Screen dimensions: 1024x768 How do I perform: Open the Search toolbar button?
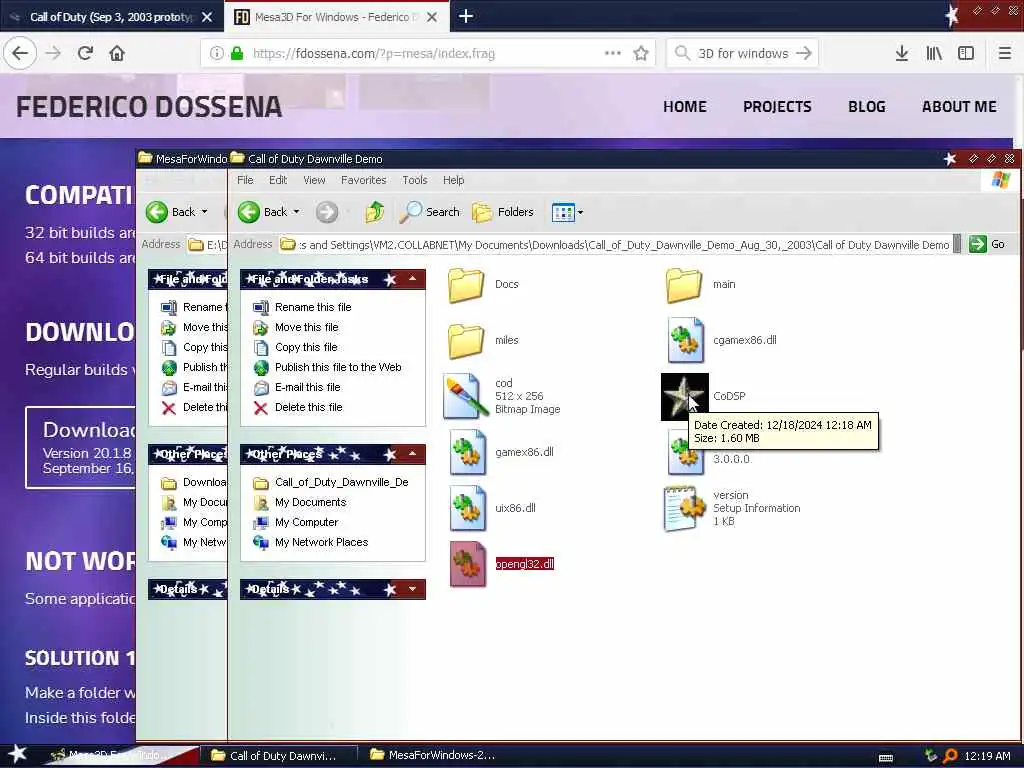430,212
